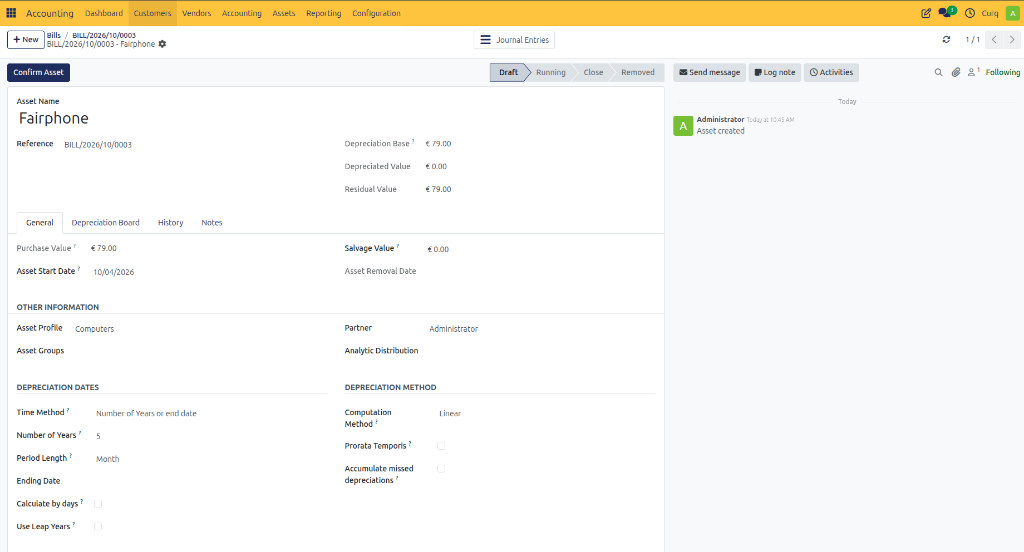Edit the Asset Start Date field
This screenshot has width=1024, height=552.
pos(208,272)
